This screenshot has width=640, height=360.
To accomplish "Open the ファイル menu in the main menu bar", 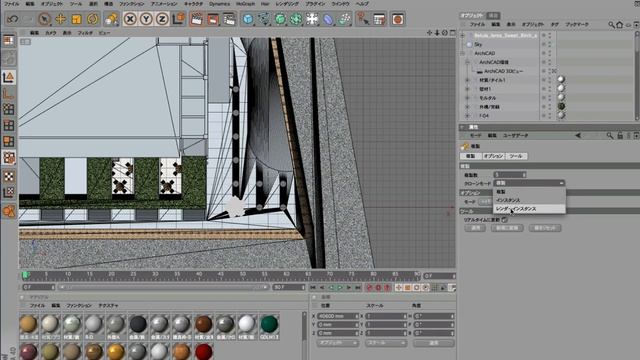I will [x=11, y=4].
